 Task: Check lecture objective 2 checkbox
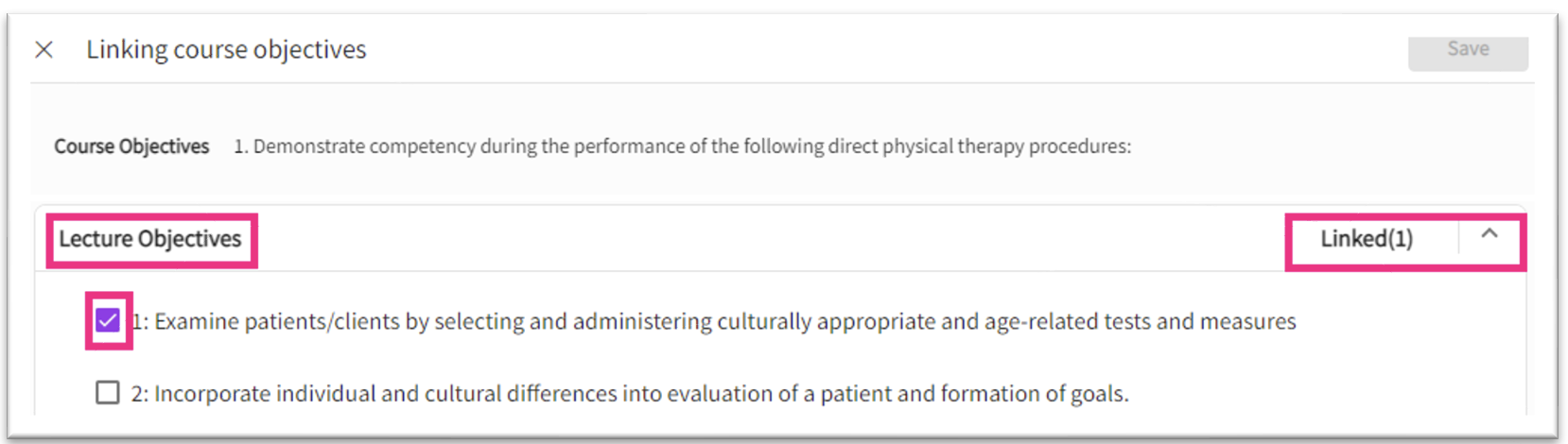click(x=108, y=392)
